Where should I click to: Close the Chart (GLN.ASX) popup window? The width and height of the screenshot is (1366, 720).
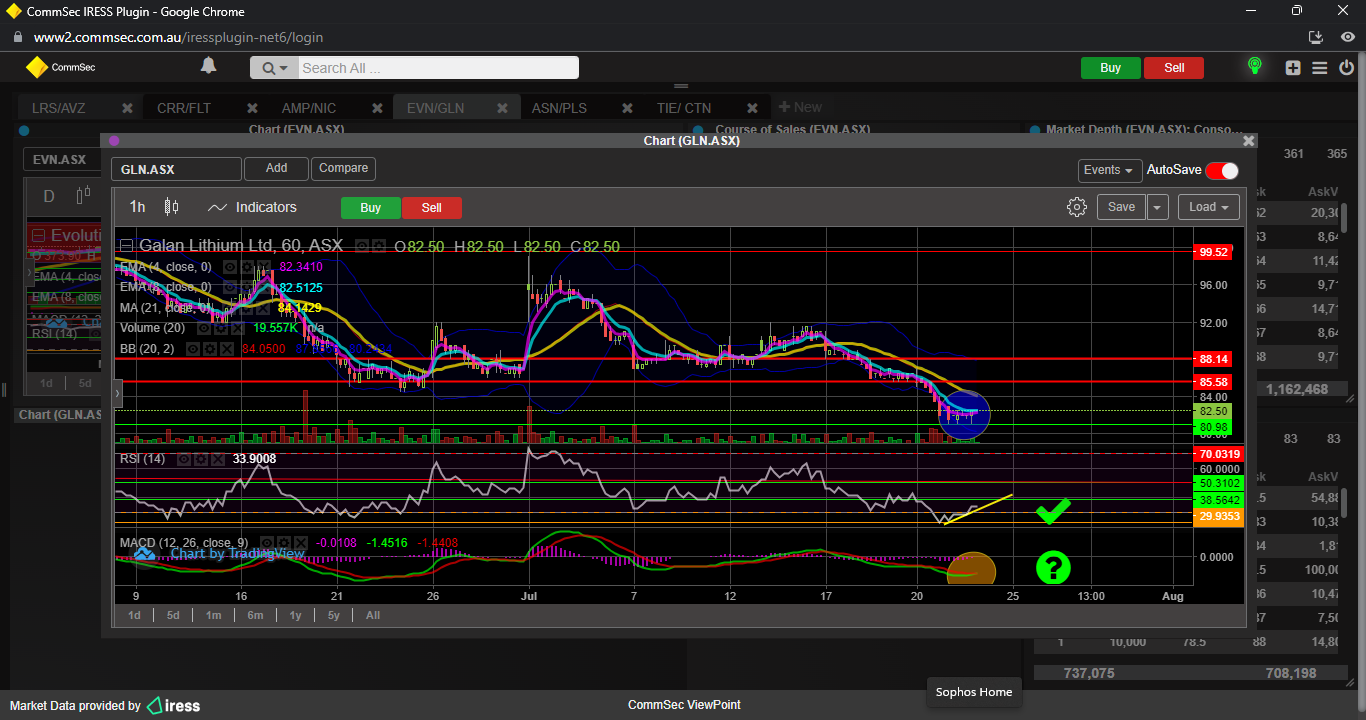(1248, 141)
